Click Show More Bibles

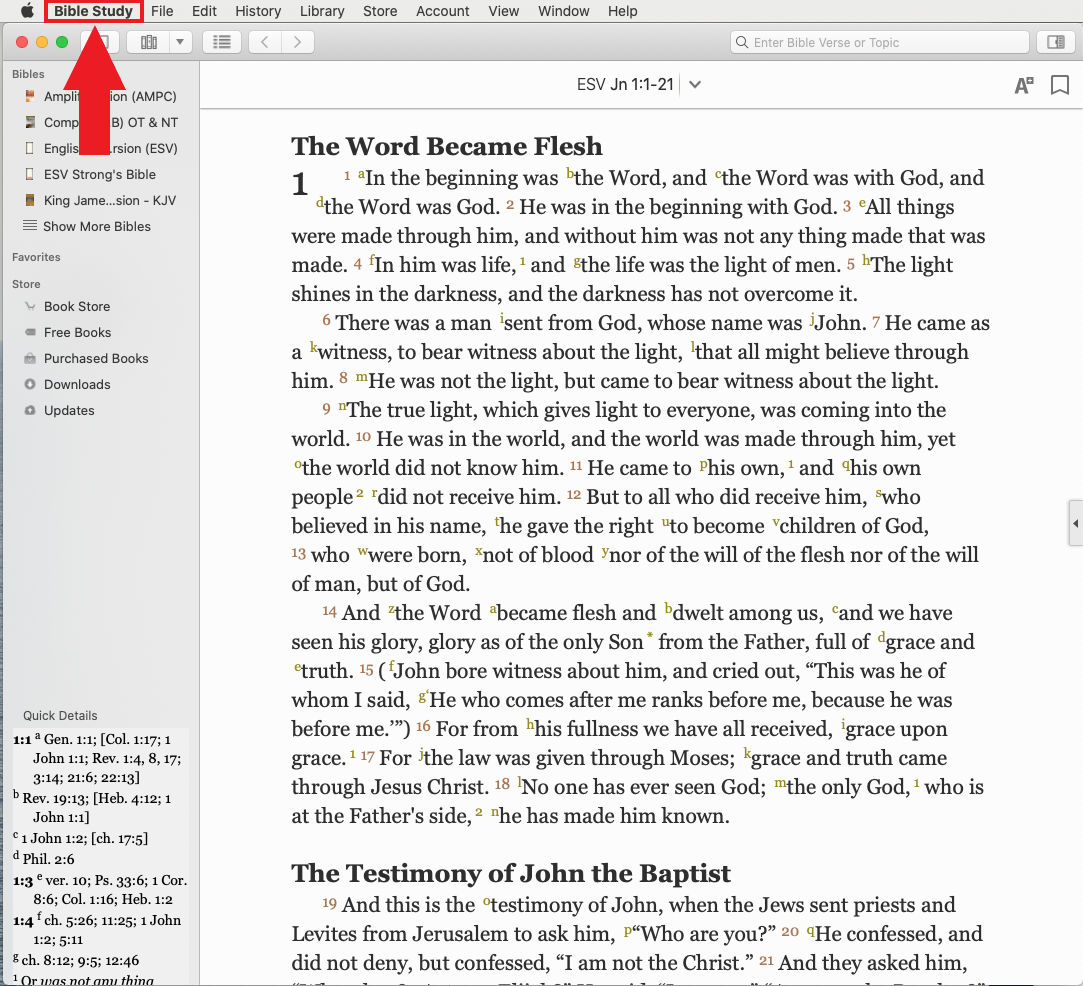coord(97,226)
